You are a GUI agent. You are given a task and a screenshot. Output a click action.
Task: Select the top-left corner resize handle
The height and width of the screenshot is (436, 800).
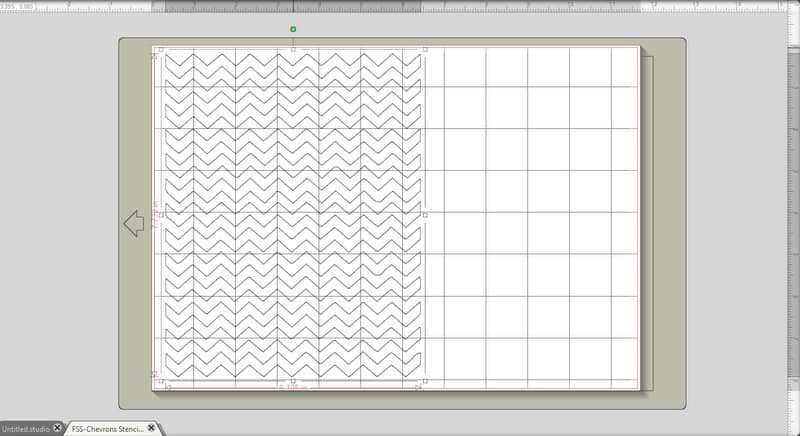click(x=161, y=48)
